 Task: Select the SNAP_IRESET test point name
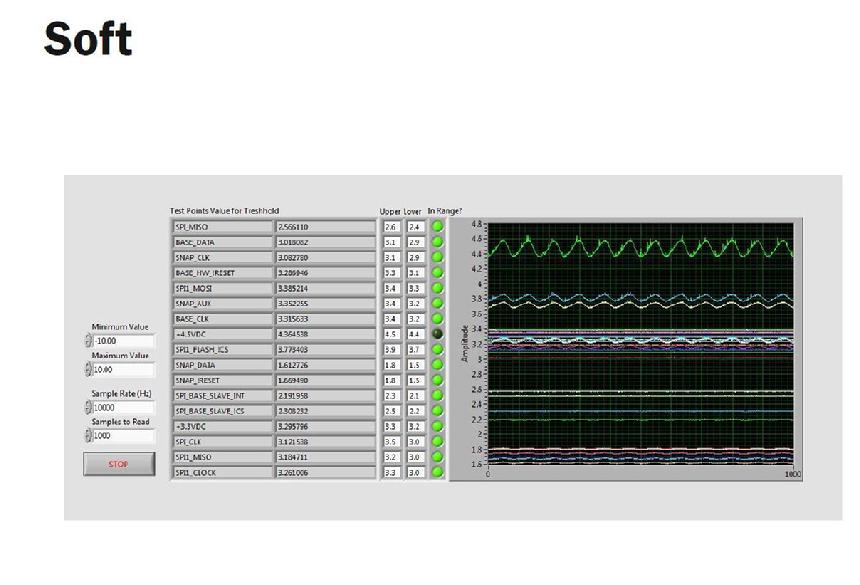click(x=222, y=380)
